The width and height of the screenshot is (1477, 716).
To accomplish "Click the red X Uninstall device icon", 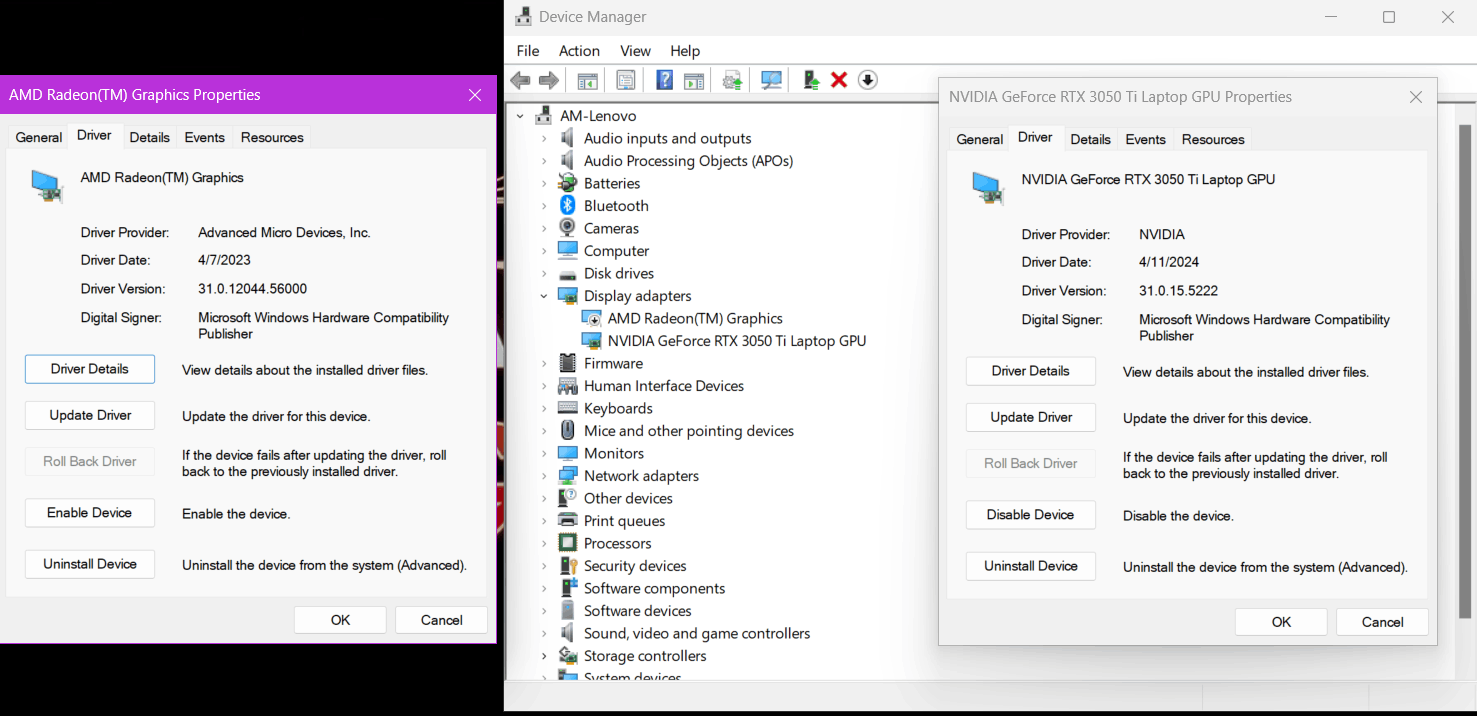I will [839, 80].
